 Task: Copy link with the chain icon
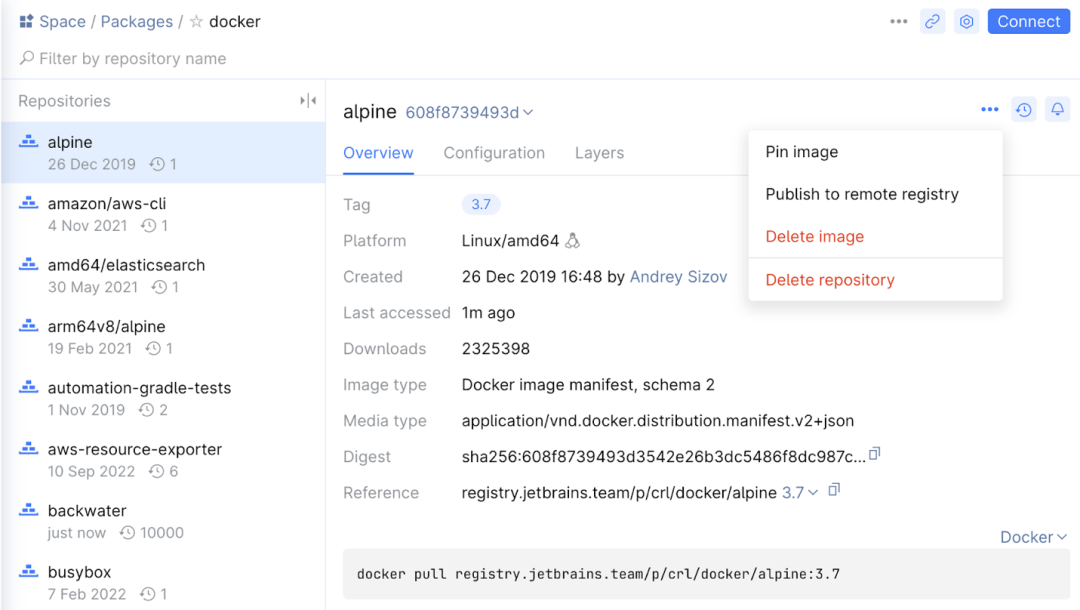[933, 21]
